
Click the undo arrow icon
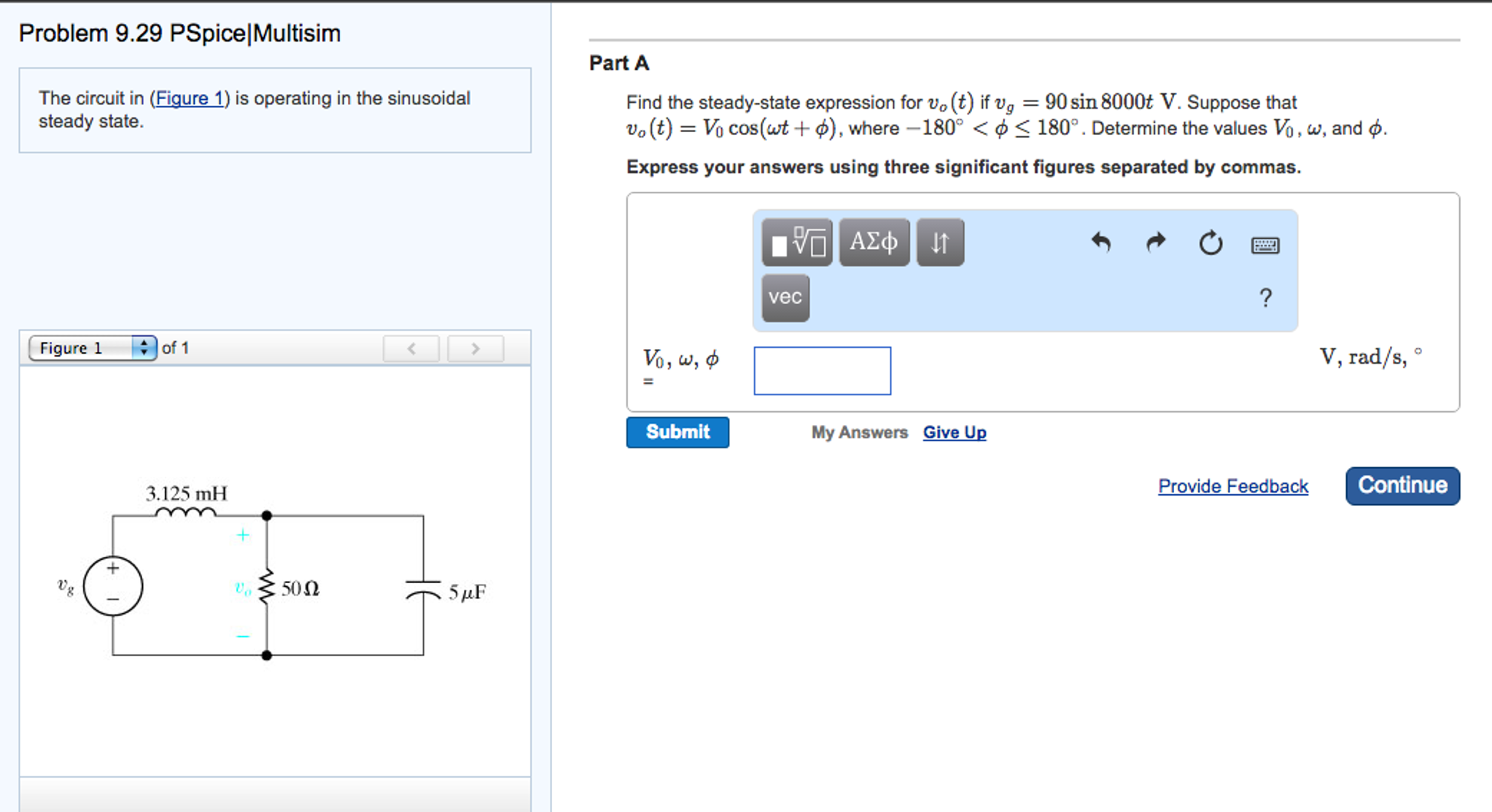click(x=1100, y=242)
